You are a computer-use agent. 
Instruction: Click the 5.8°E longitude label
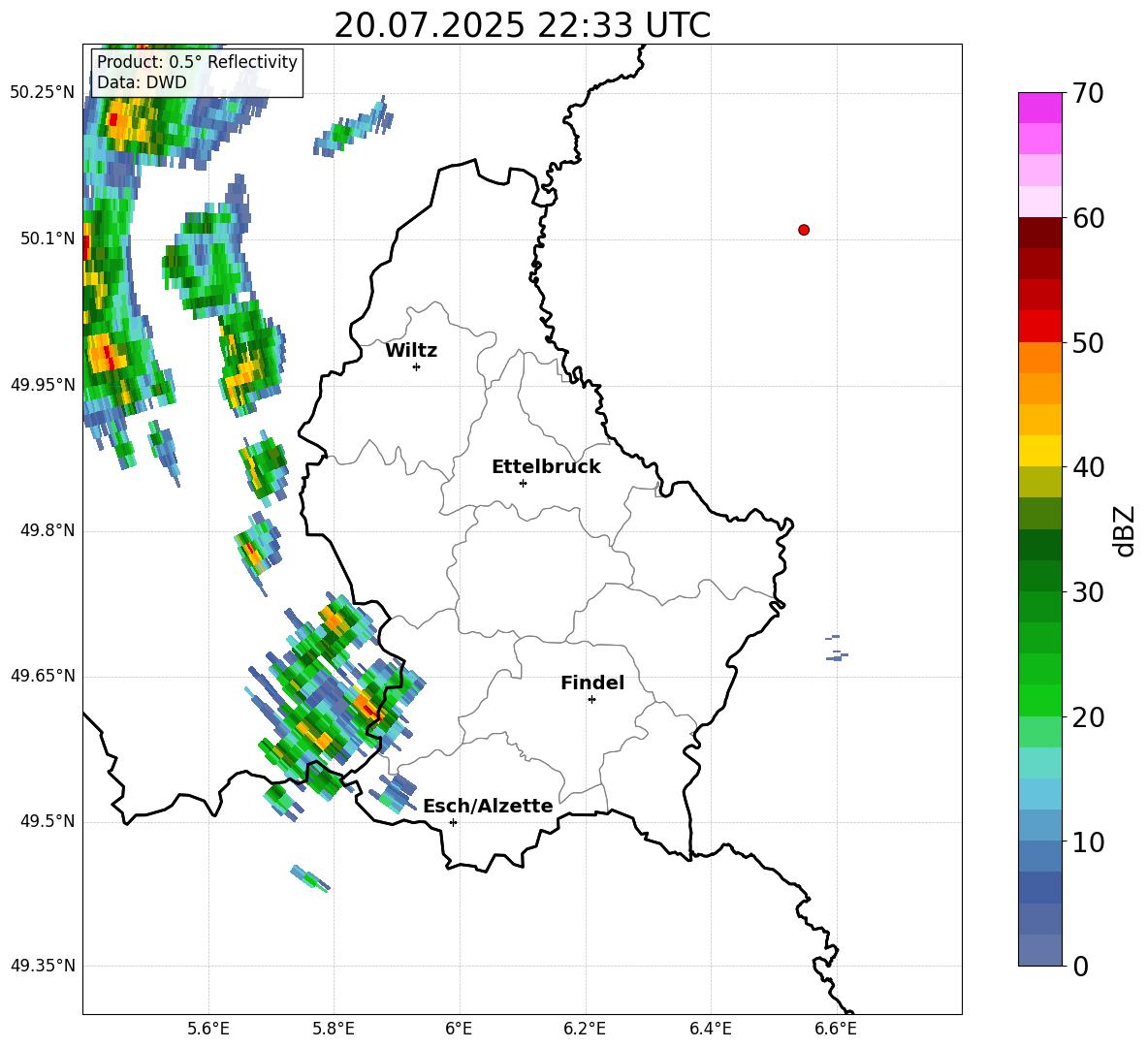334,1029
